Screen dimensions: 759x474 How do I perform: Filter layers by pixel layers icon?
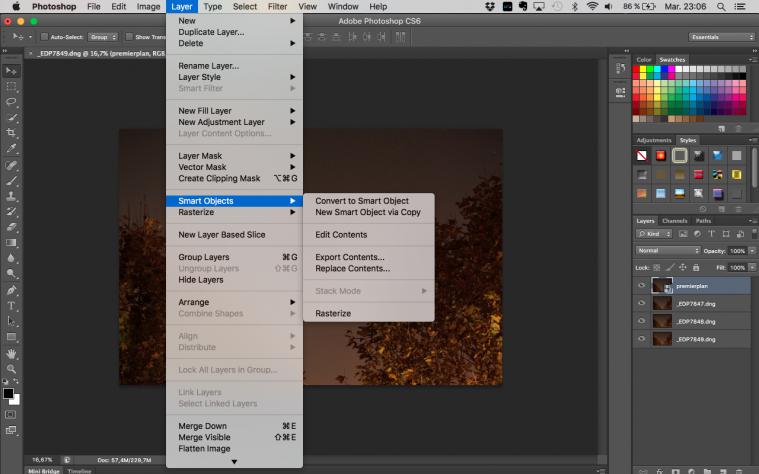pos(683,234)
